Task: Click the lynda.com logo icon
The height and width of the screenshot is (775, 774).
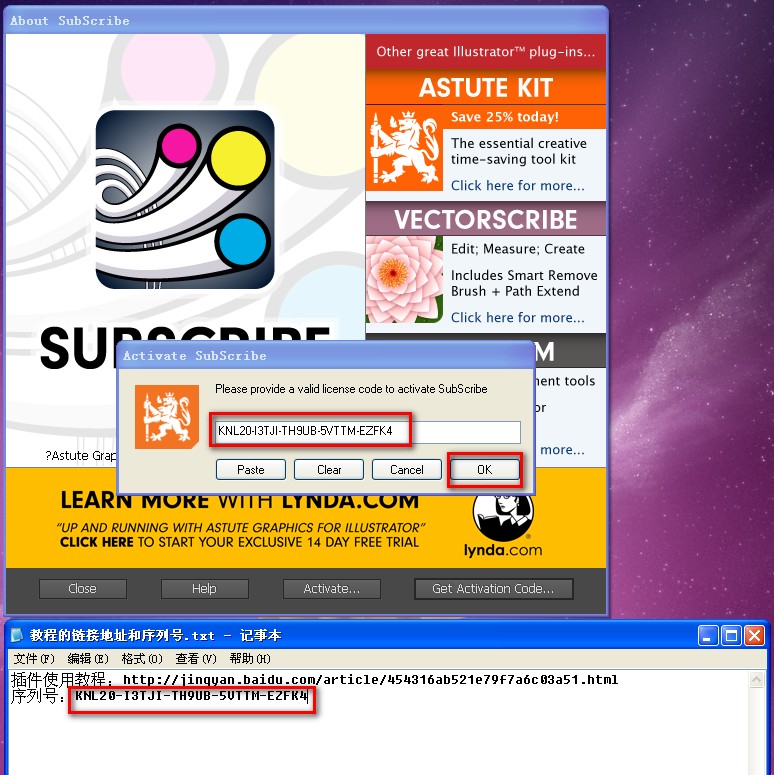Action: pos(503,526)
